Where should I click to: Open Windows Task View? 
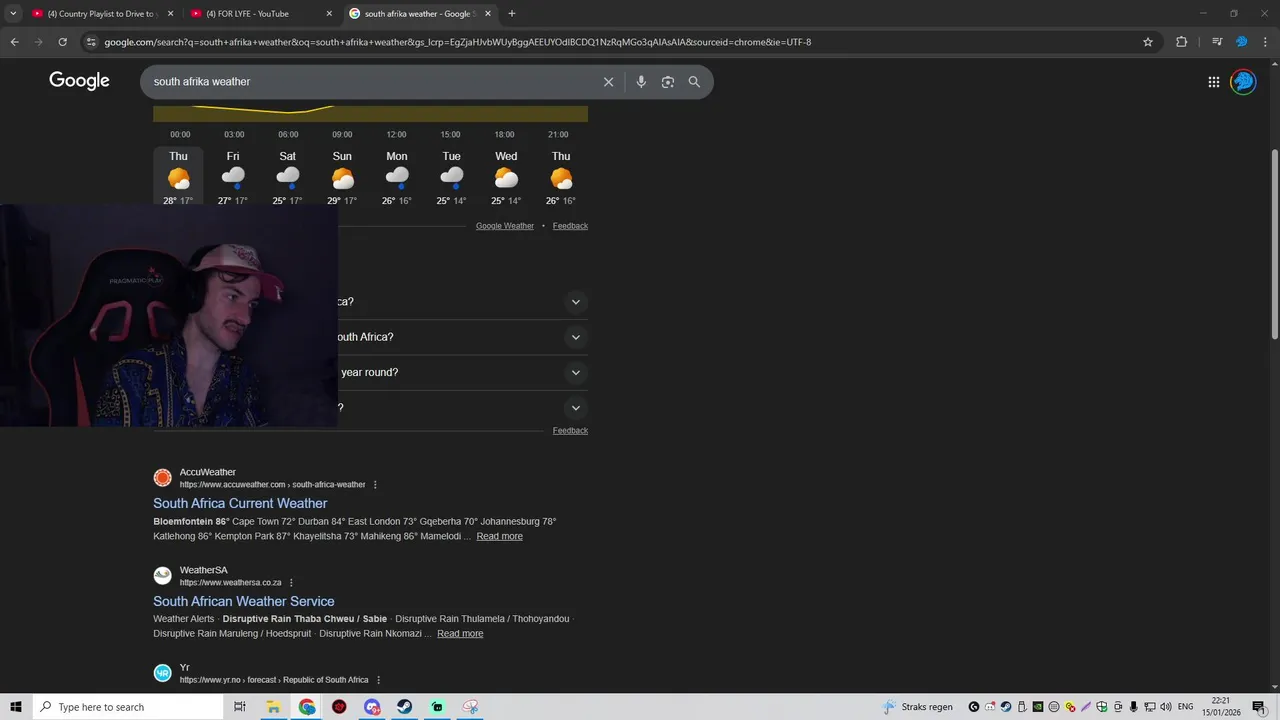240,707
